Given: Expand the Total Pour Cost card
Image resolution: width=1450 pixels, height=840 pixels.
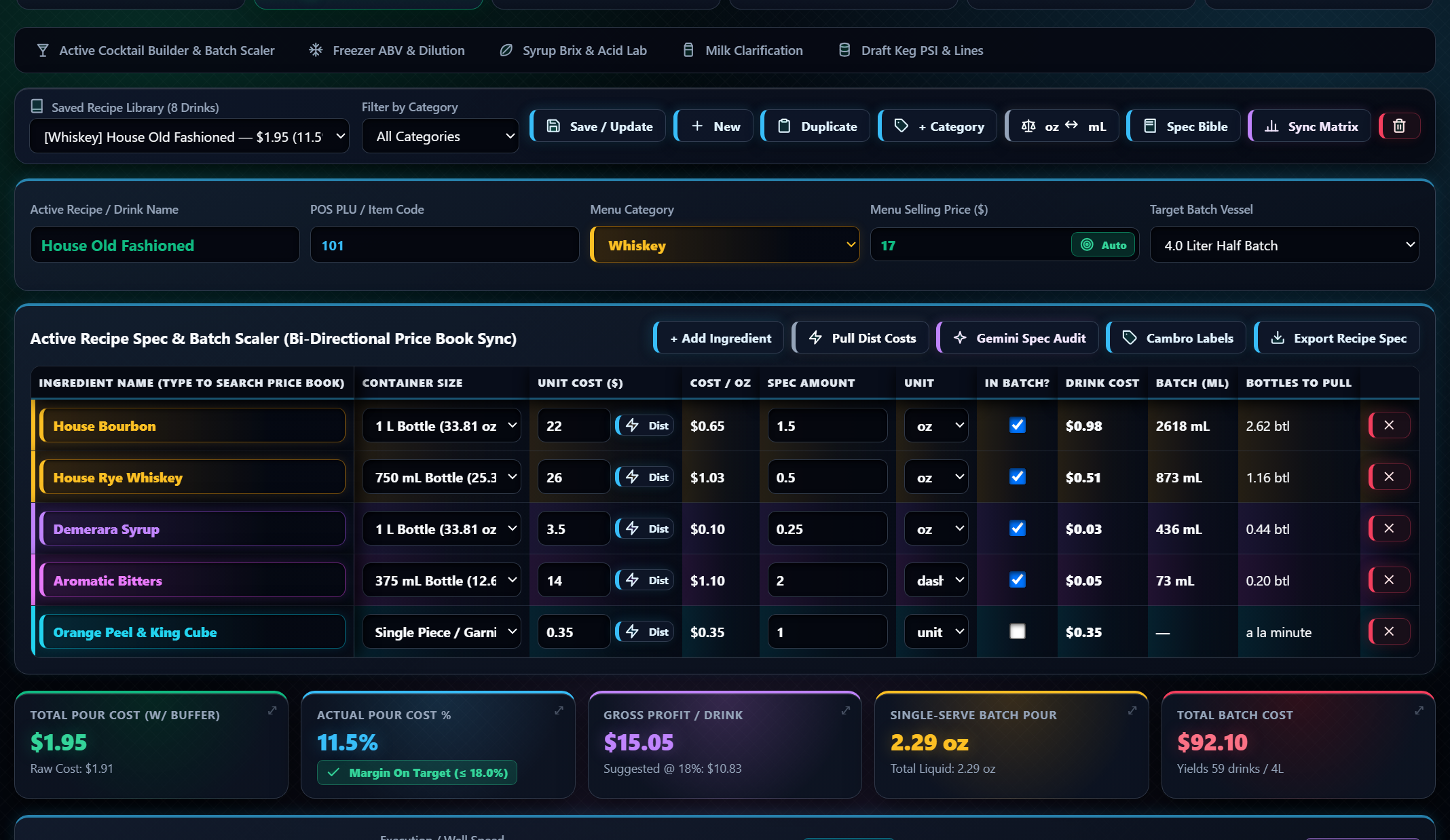Looking at the screenshot, I should coord(272,710).
